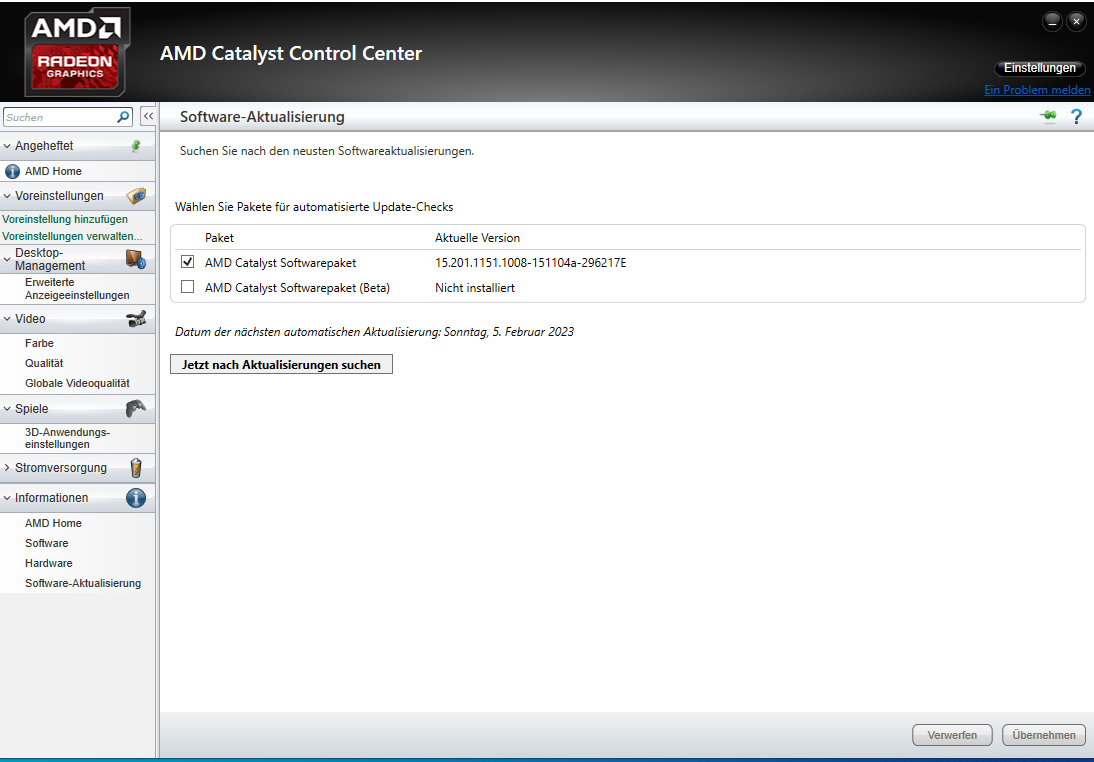Click the Nicht installiert status text

point(474,287)
